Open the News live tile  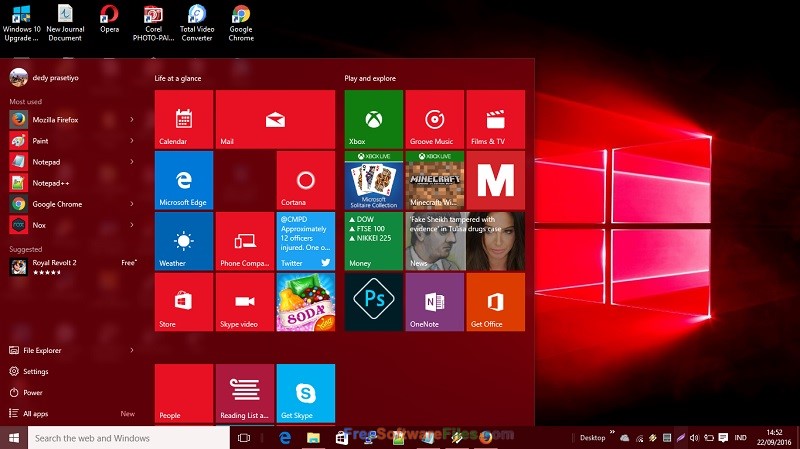(x=465, y=241)
